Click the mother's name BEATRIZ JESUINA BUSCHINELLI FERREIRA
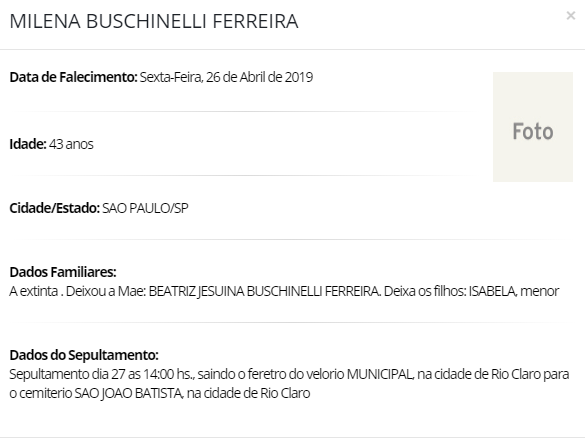 [264, 291]
